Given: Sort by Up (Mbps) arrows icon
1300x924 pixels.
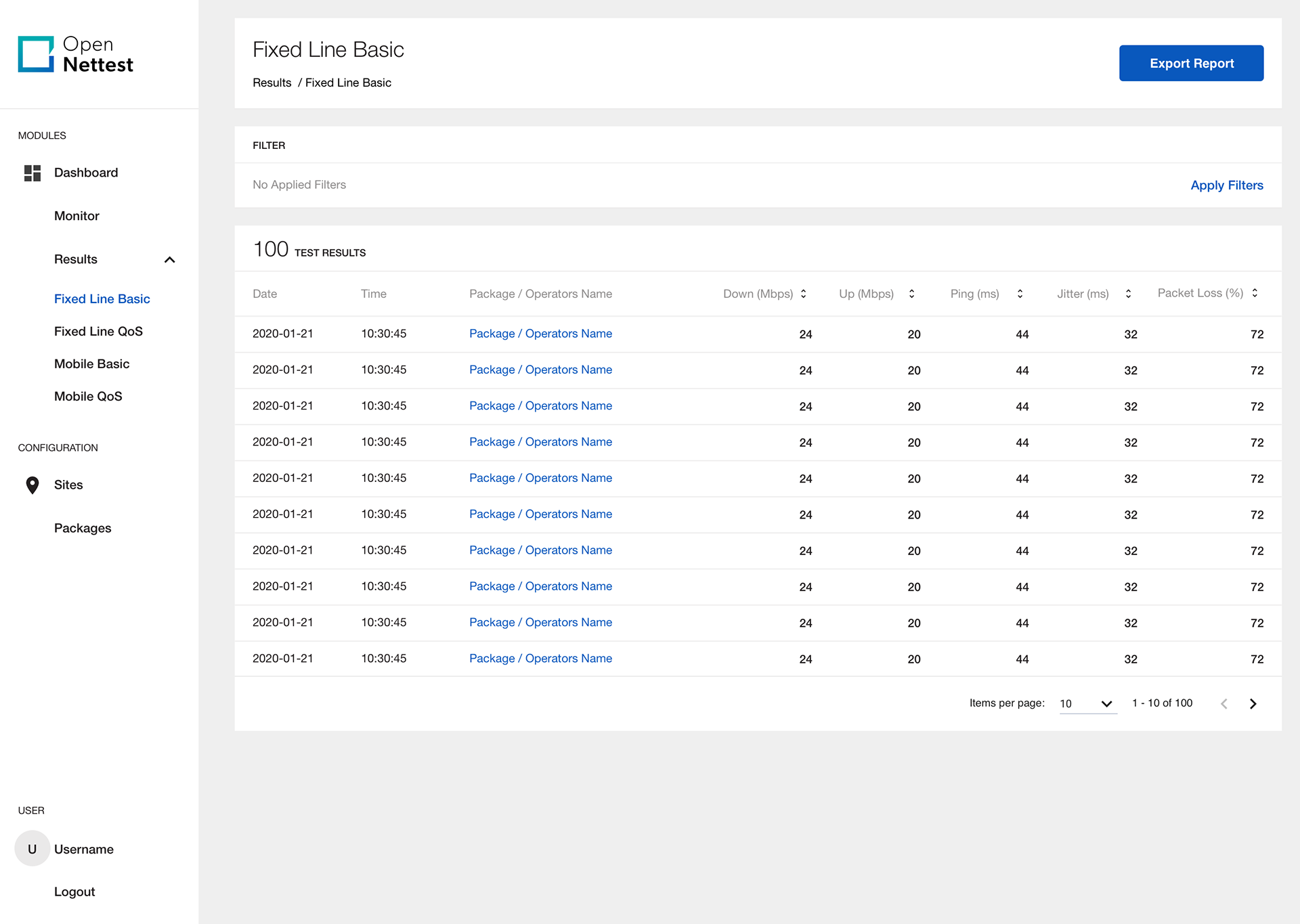Looking at the screenshot, I should tap(912, 294).
